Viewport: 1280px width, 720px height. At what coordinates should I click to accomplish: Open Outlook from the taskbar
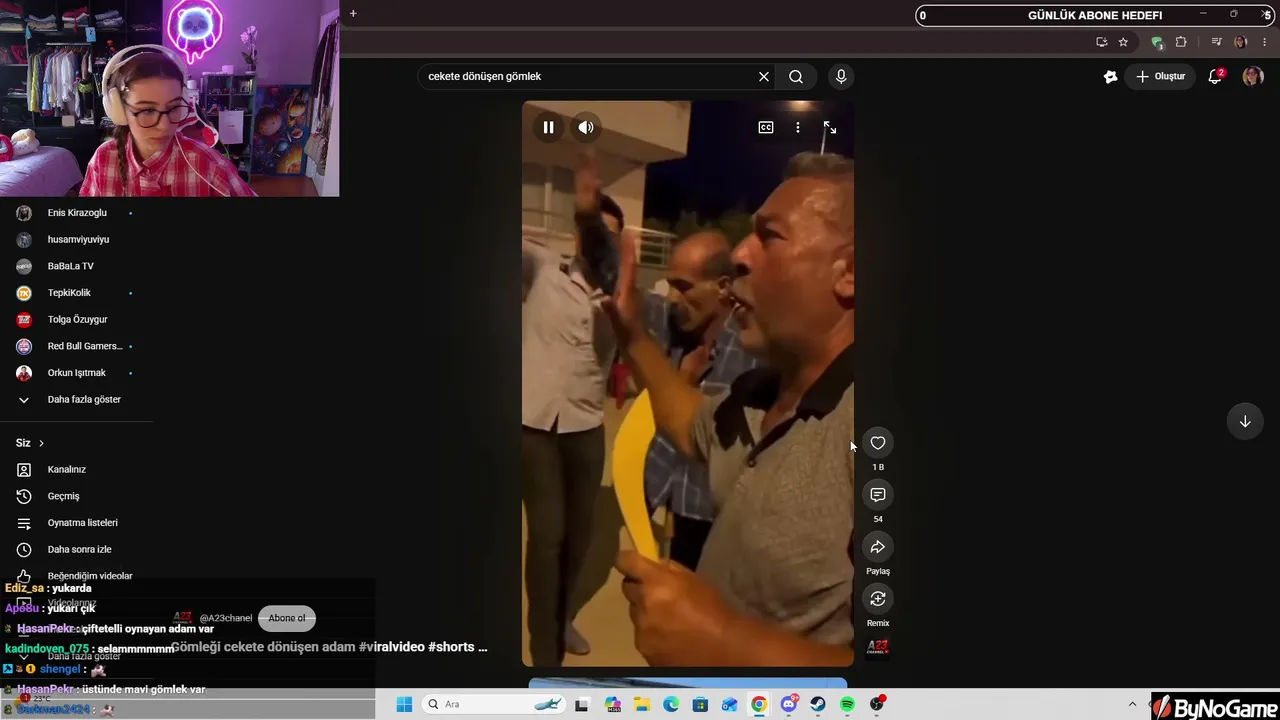click(x=730, y=704)
